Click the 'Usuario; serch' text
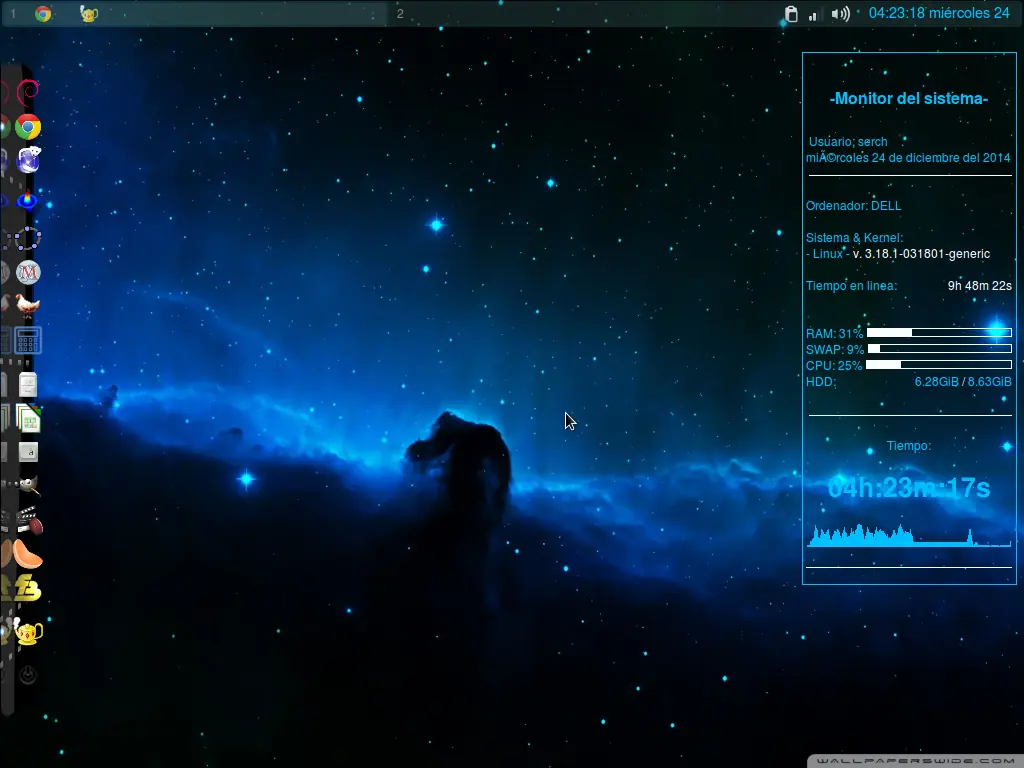Image resolution: width=1024 pixels, height=768 pixels. (848, 142)
